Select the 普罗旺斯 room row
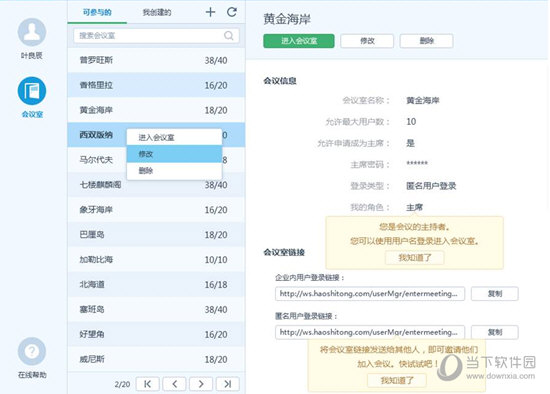 pyautogui.click(x=156, y=60)
